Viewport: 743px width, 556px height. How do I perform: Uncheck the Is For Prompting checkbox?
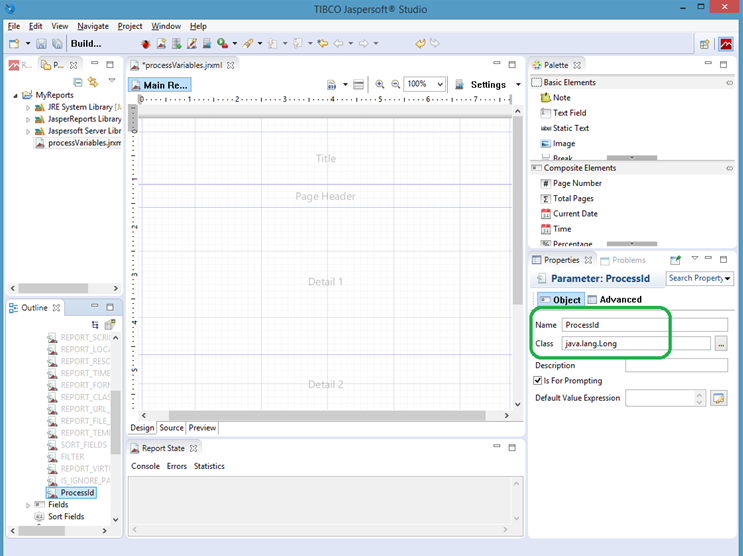(539, 381)
